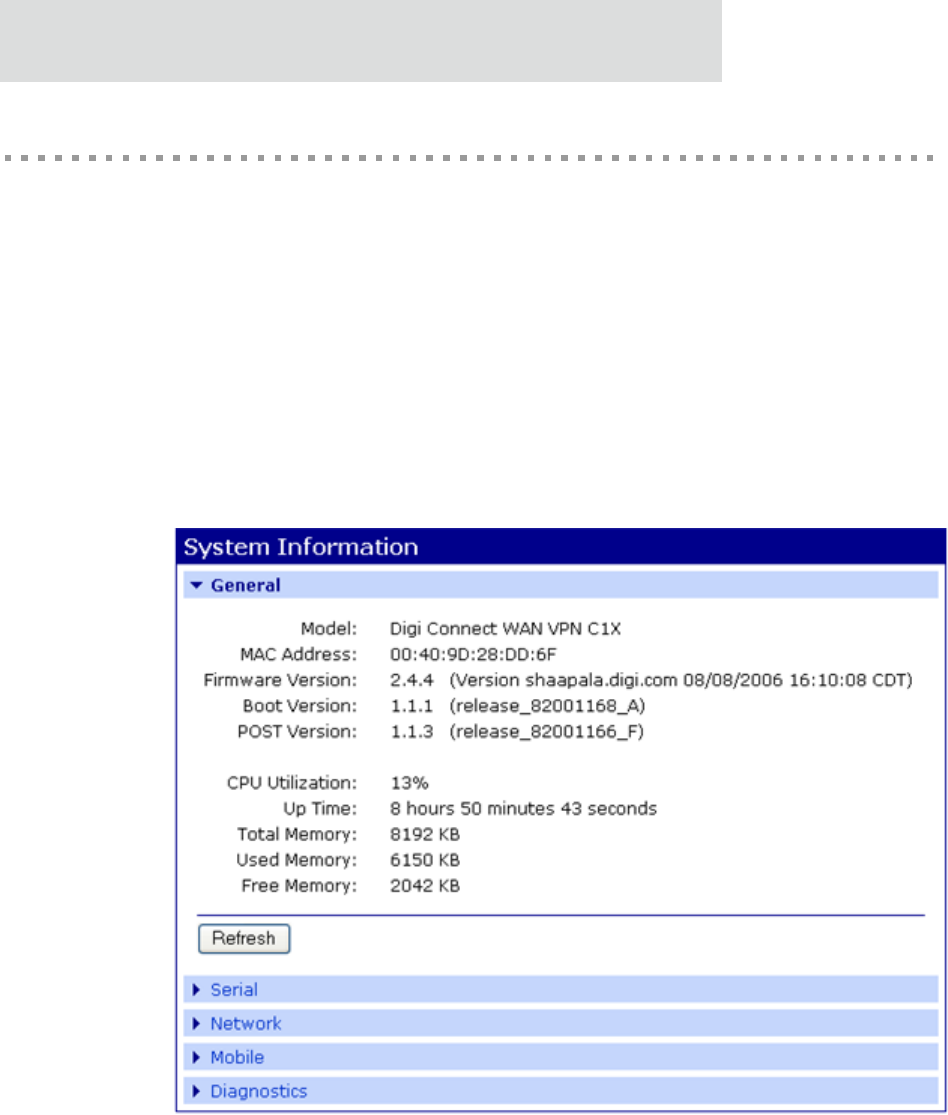Click the shaapala.digi.com version string
The image size is (948, 1115).
point(681,681)
